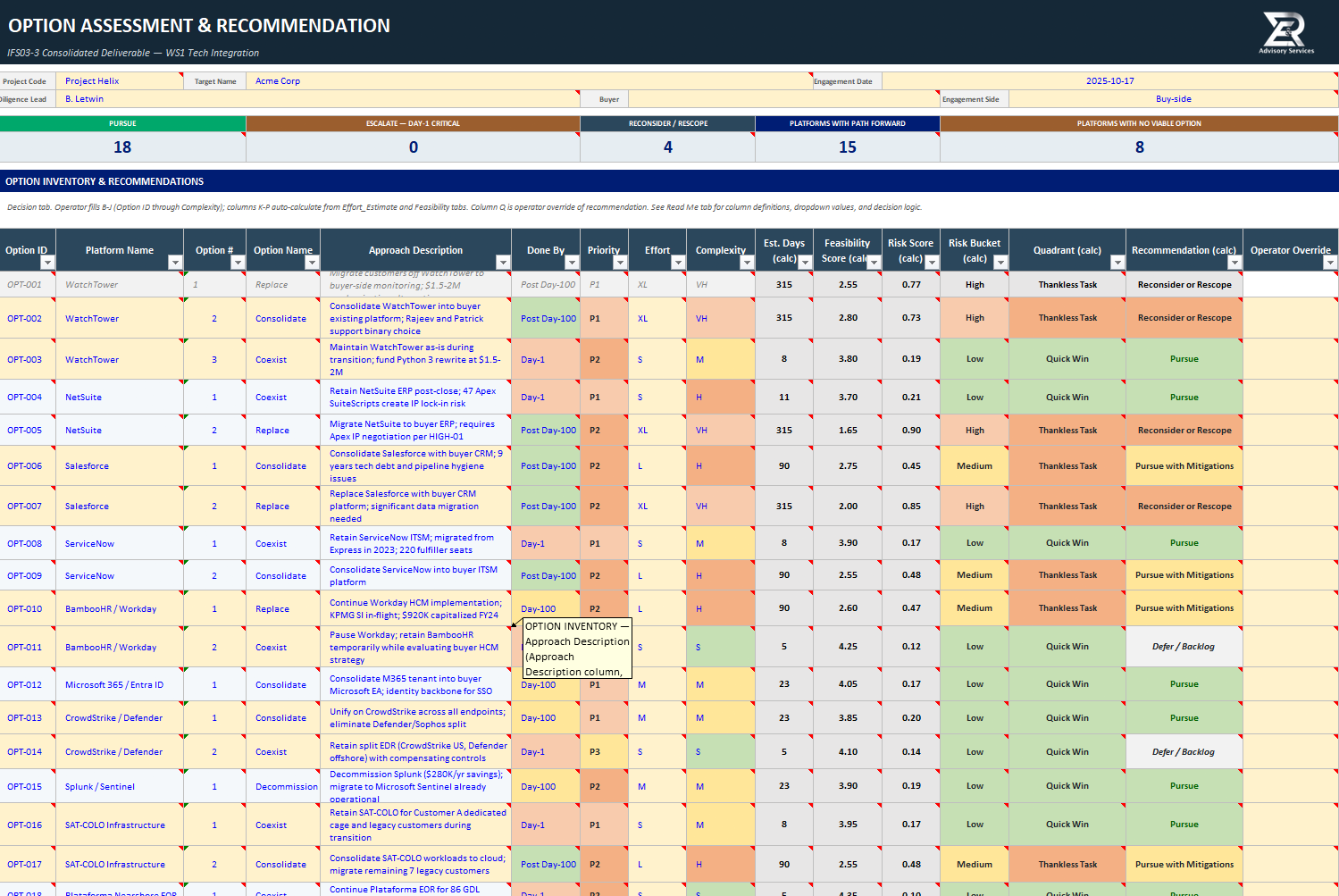Select Post Day-100 cell in OPT-009 row
This screenshot has width=1339, height=896.
[546, 575]
